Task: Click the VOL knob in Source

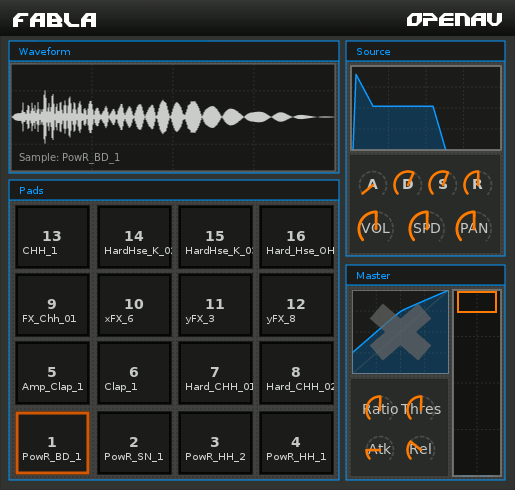Action: pyautogui.click(x=376, y=228)
